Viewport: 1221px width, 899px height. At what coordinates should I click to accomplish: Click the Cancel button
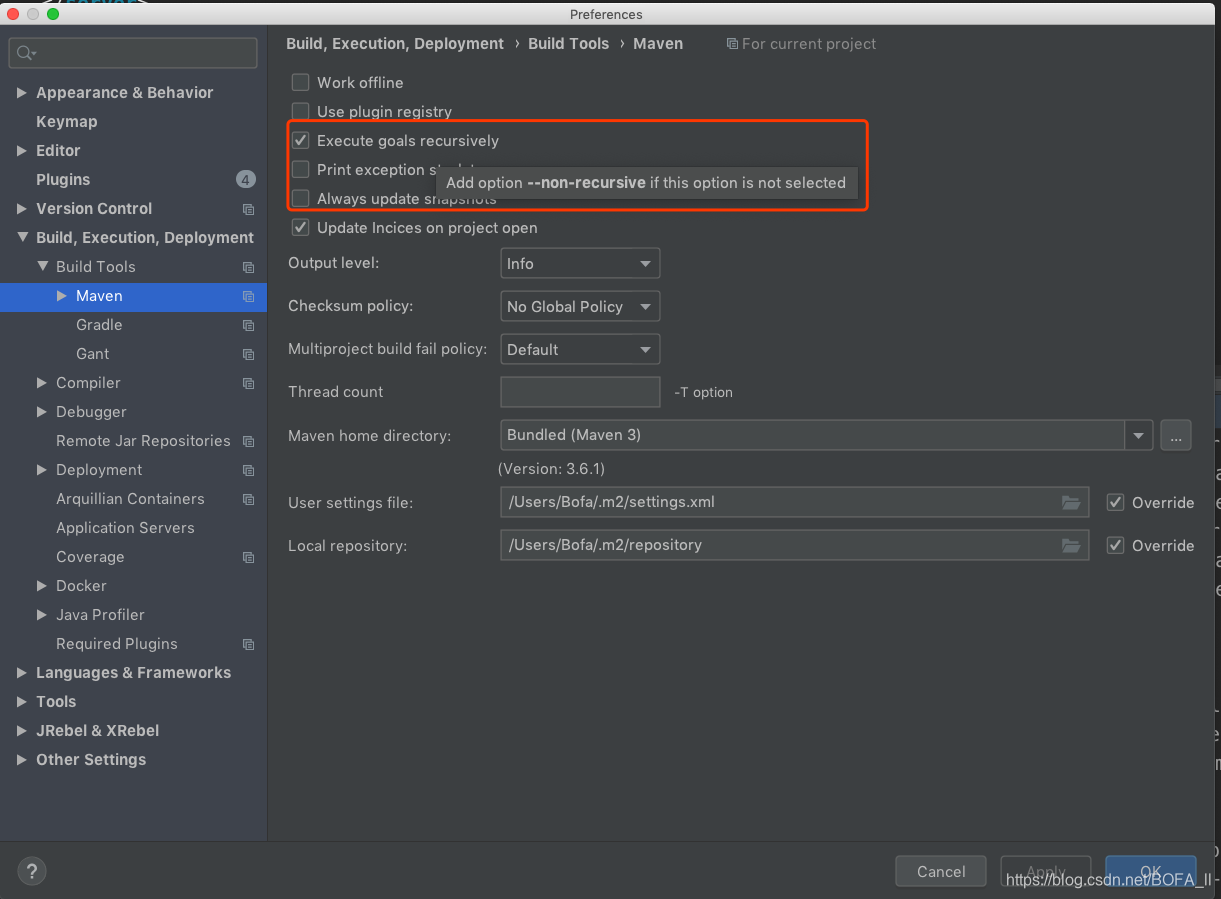point(941,871)
